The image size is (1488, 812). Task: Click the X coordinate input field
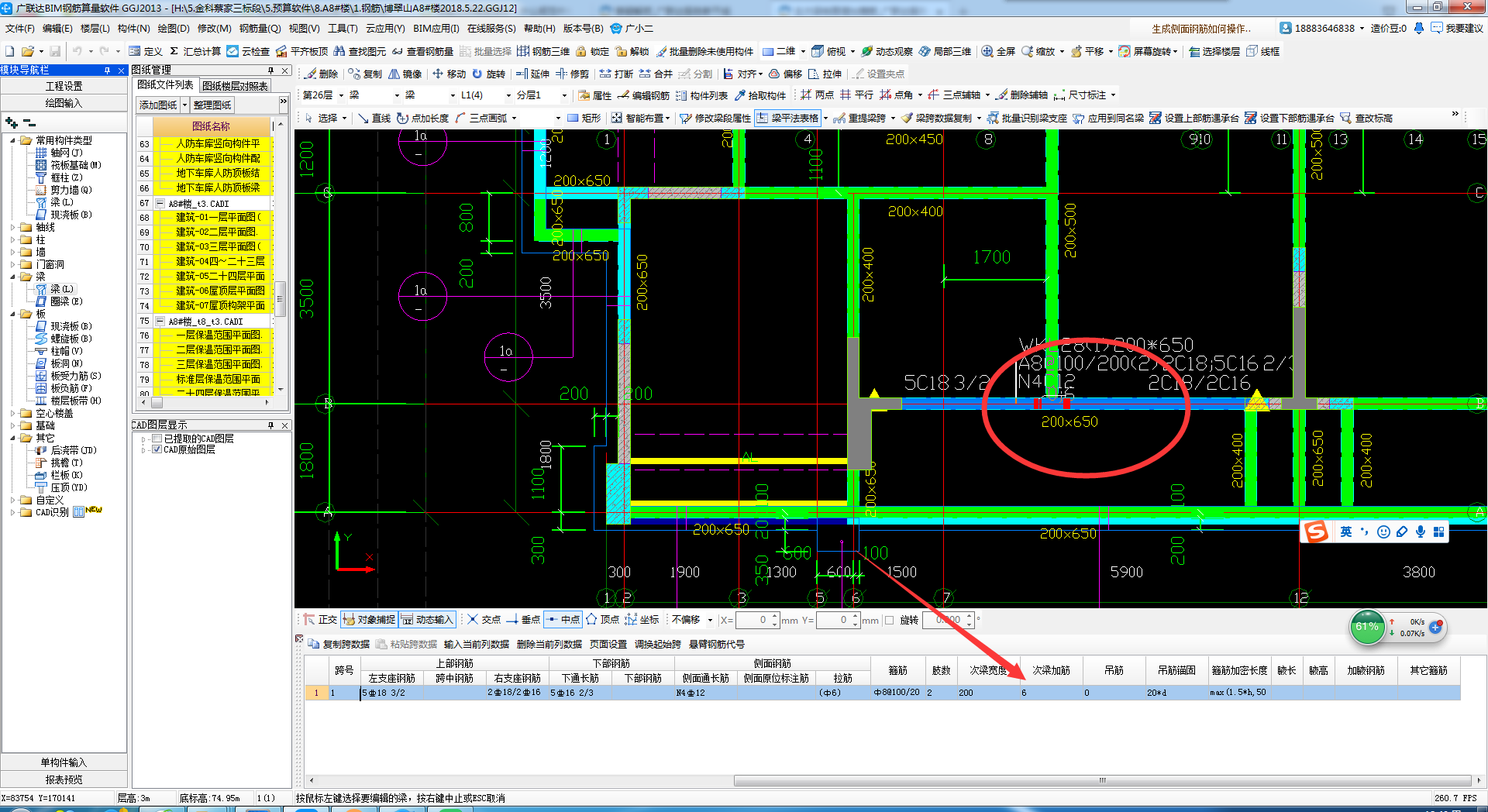(753, 620)
